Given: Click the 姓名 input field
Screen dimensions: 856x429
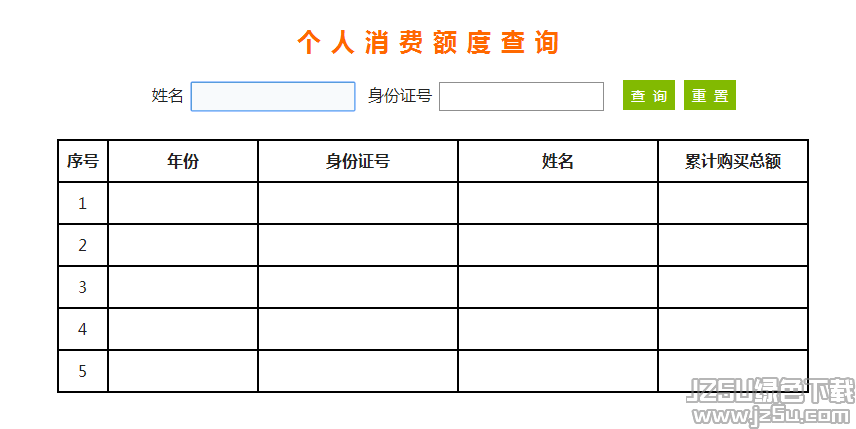Looking at the screenshot, I should (273, 97).
